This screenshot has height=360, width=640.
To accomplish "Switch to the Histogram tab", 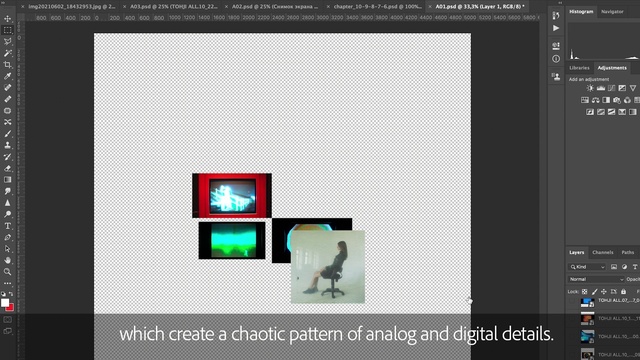I will tap(581, 11).
